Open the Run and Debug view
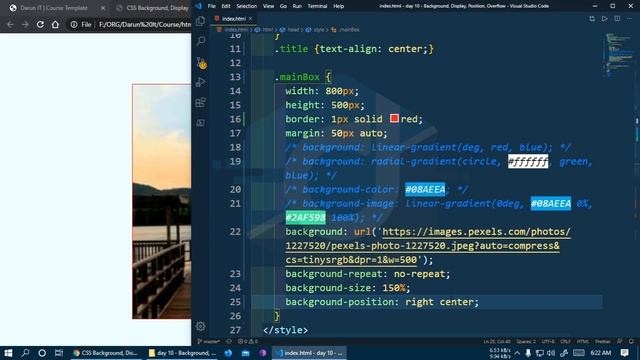 [200, 82]
